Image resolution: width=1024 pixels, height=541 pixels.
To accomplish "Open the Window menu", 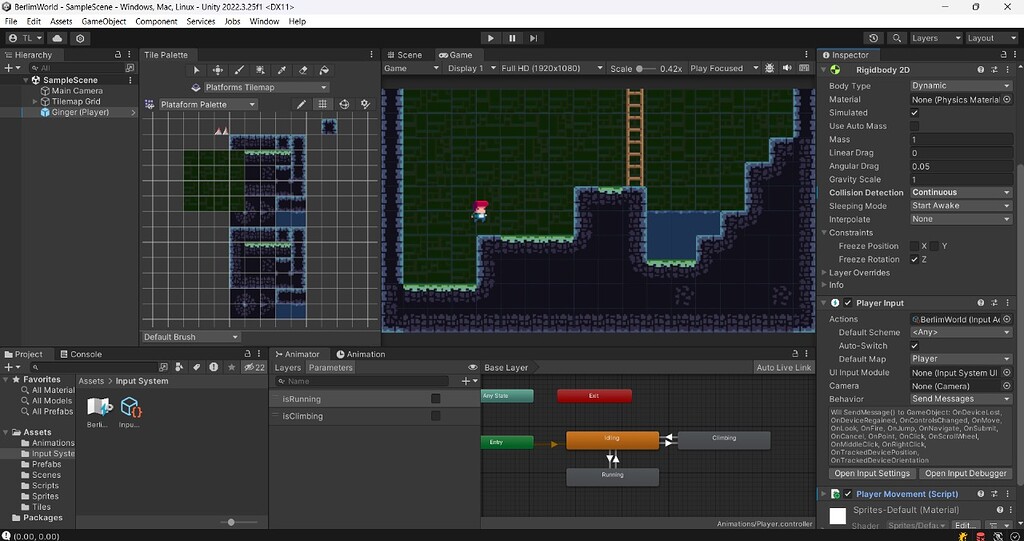I will point(264,21).
